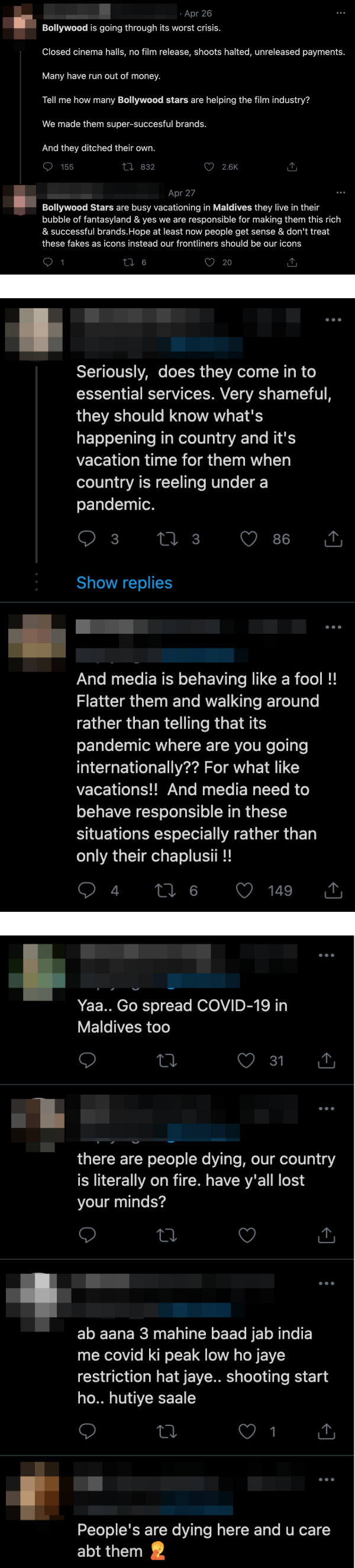Retweet the 'ab aana 3 mahine' tweet
This screenshot has width=355, height=1568.
coord(166,1431)
